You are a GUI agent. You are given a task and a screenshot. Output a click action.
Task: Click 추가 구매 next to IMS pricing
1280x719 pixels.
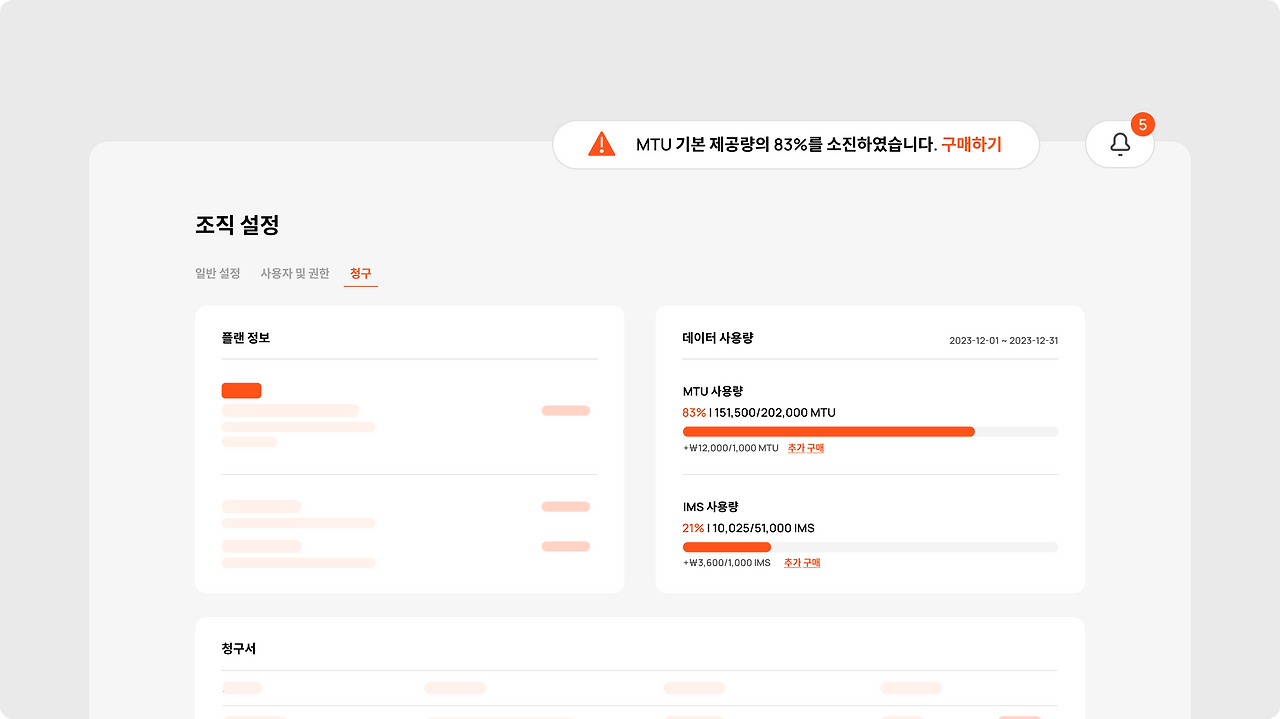(801, 563)
